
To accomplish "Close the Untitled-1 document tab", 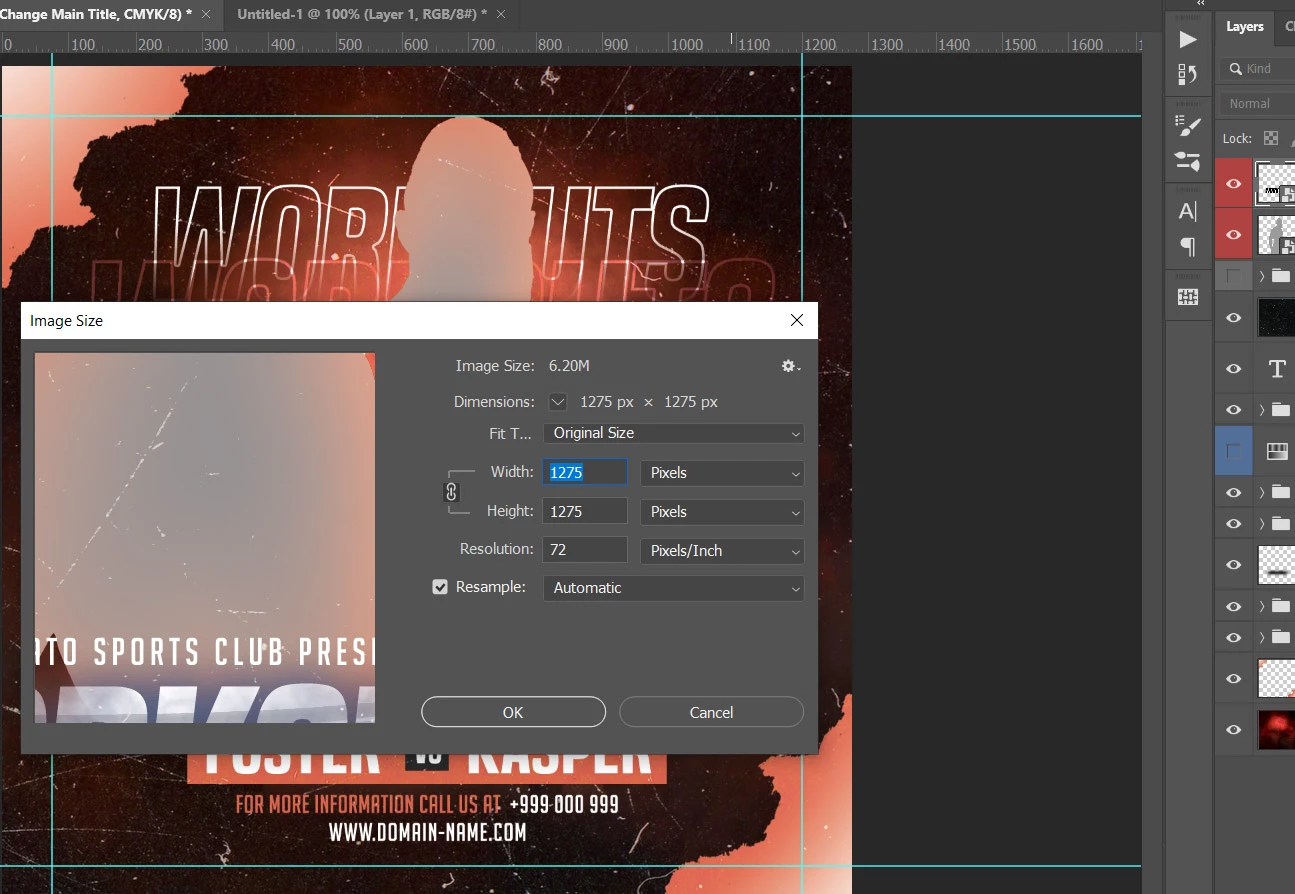I will coord(501,14).
